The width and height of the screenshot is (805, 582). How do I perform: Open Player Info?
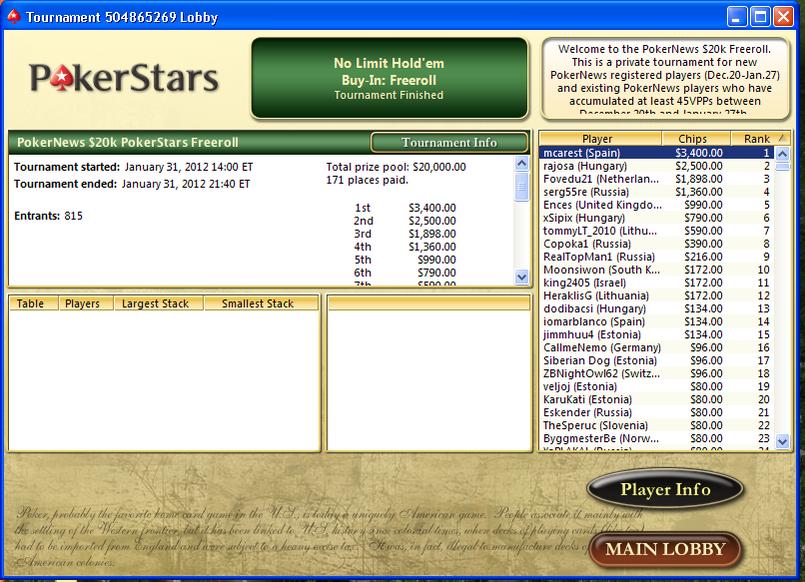coord(665,489)
